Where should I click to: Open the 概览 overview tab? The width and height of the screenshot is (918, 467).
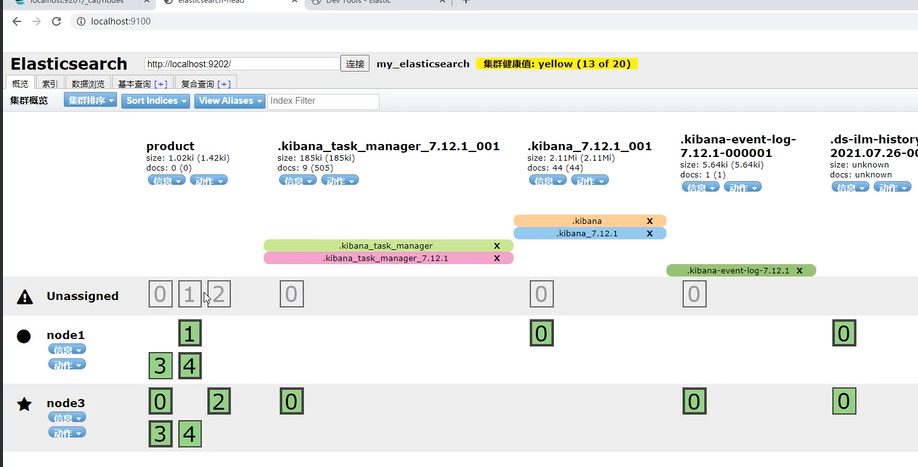coord(20,84)
